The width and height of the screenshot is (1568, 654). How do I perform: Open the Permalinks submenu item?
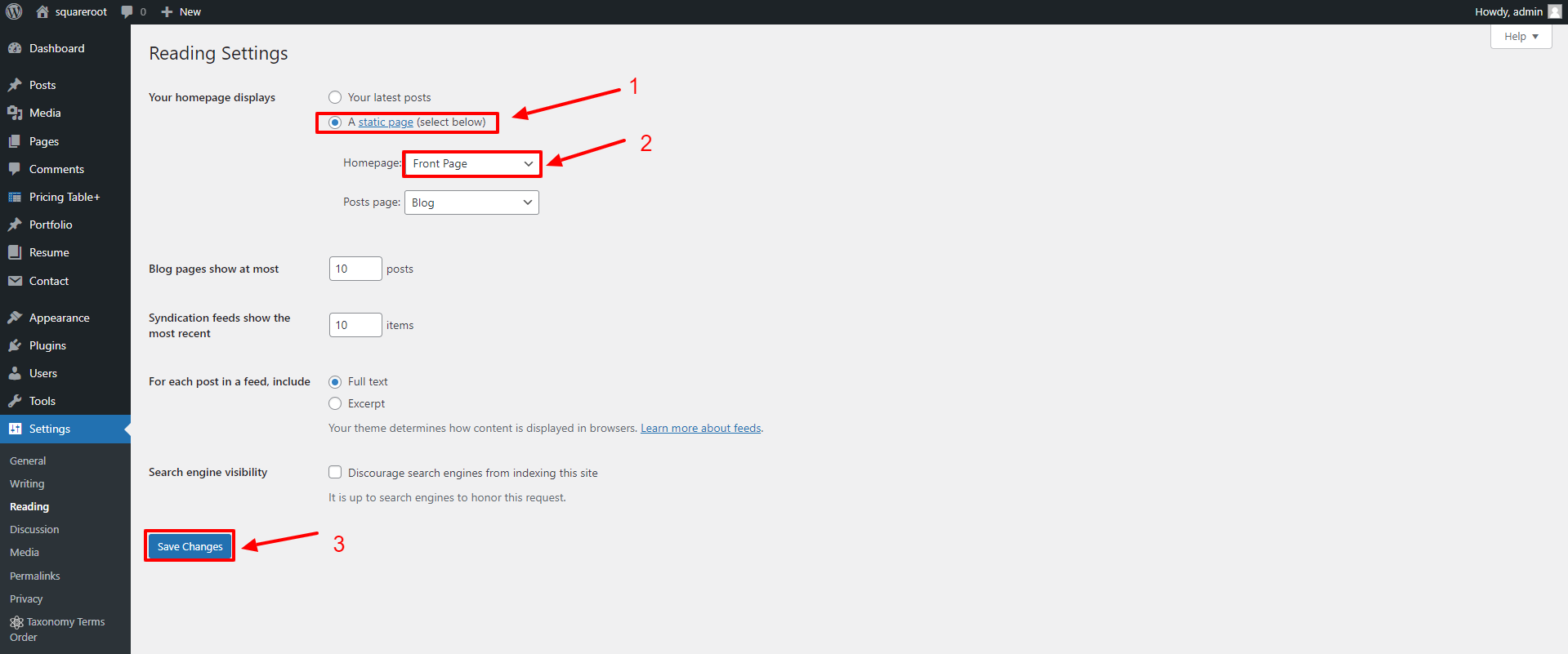(x=35, y=576)
